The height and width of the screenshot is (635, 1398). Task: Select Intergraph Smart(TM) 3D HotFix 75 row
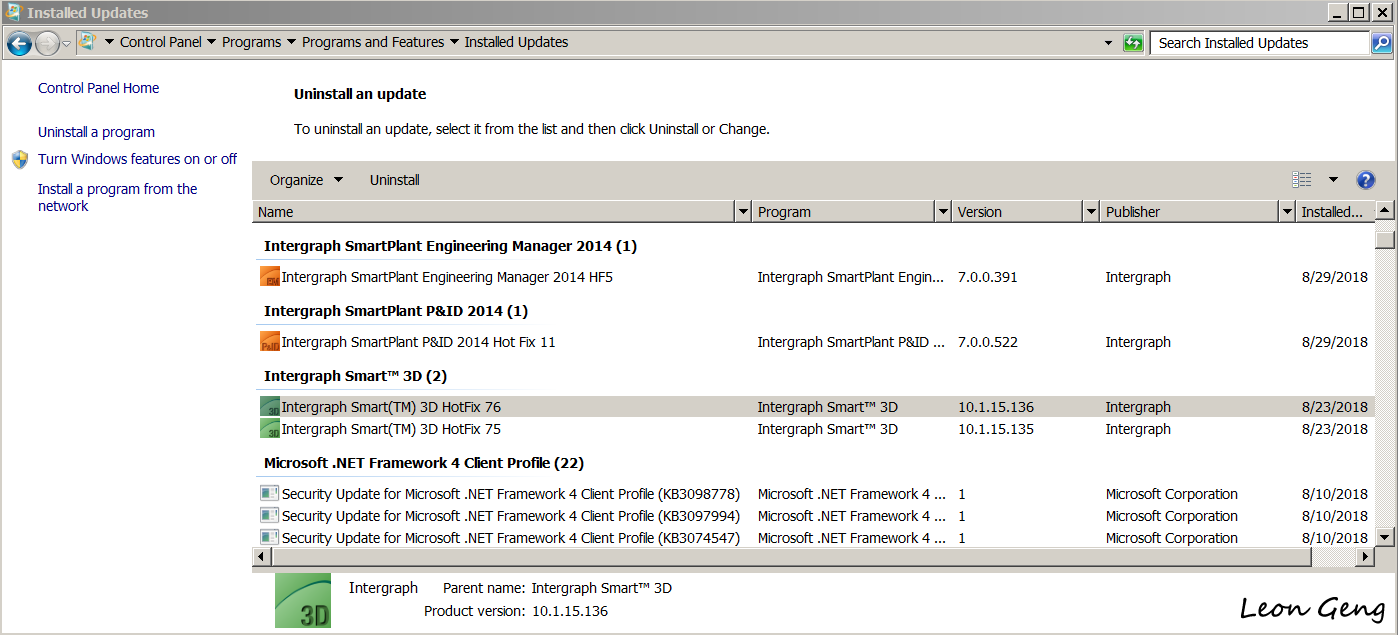click(814, 429)
